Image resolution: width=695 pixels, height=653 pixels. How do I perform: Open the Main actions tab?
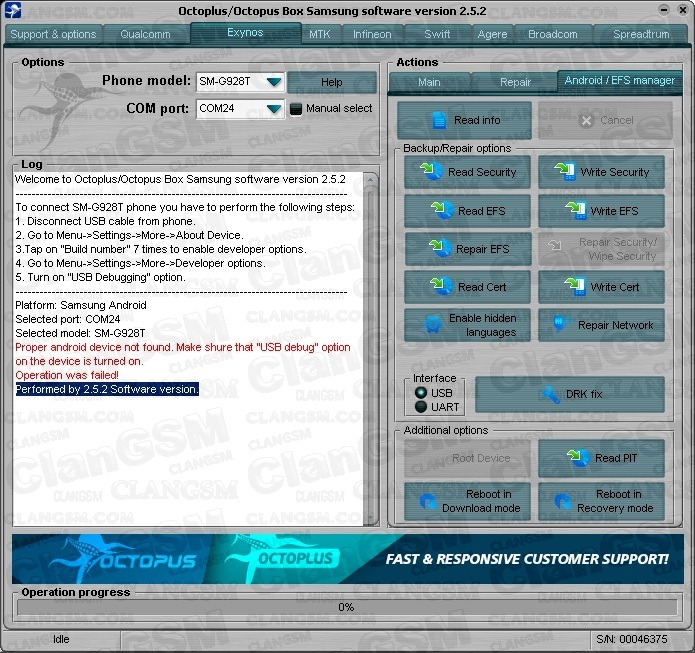point(429,82)
